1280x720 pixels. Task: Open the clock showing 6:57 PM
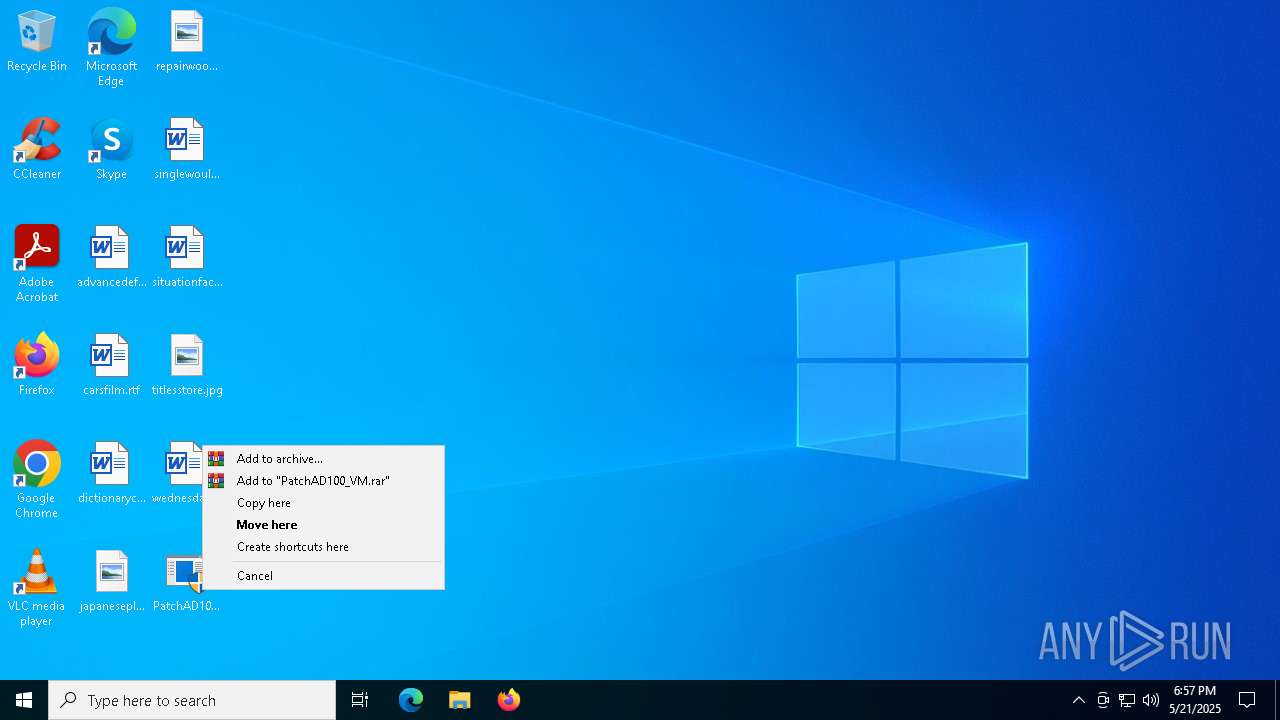click(1195, 700)
